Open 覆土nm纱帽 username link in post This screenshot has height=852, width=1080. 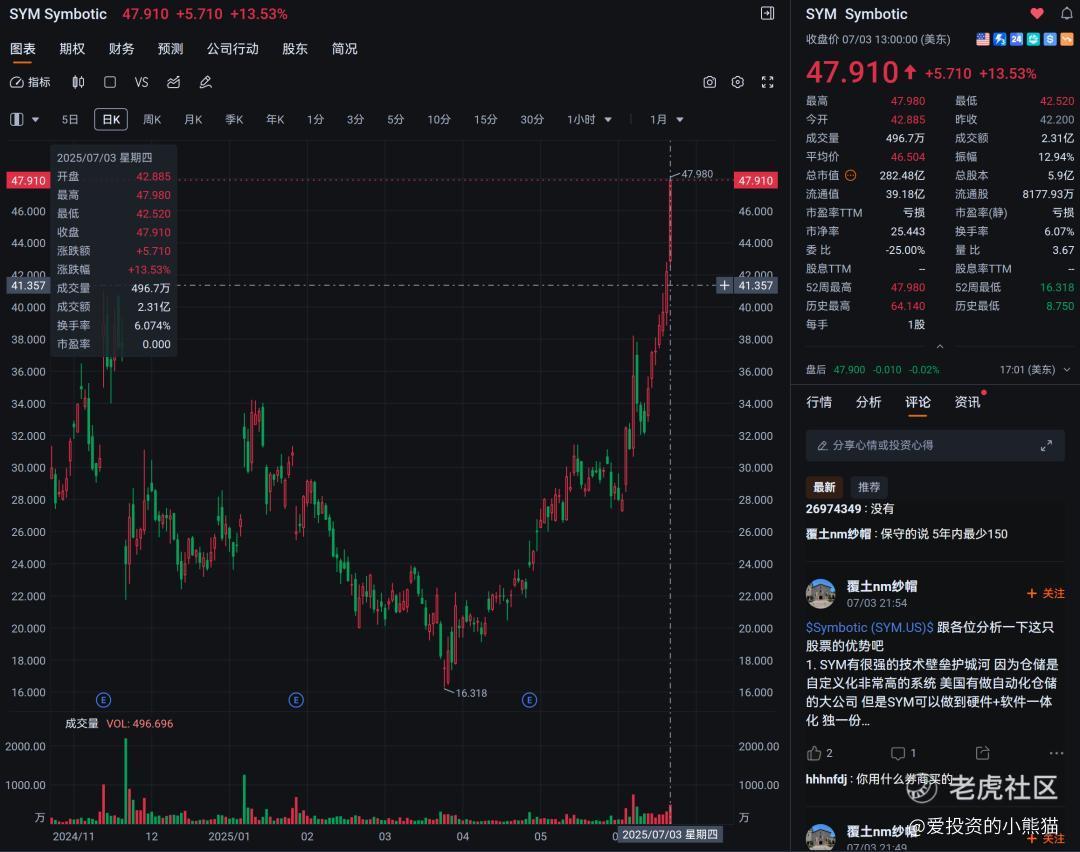[x=882, y=586]
